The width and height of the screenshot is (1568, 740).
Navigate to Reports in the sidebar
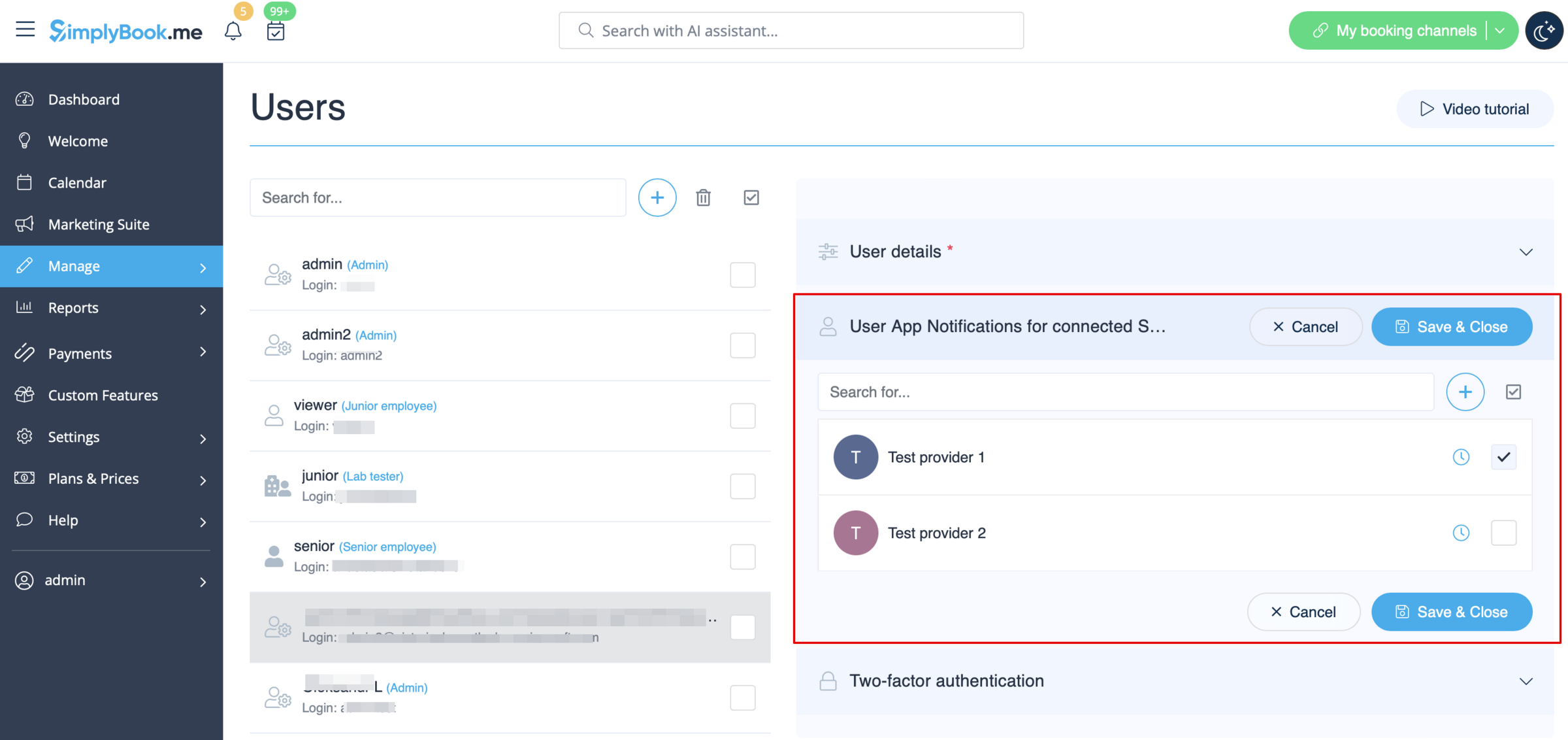click(73, 307)
